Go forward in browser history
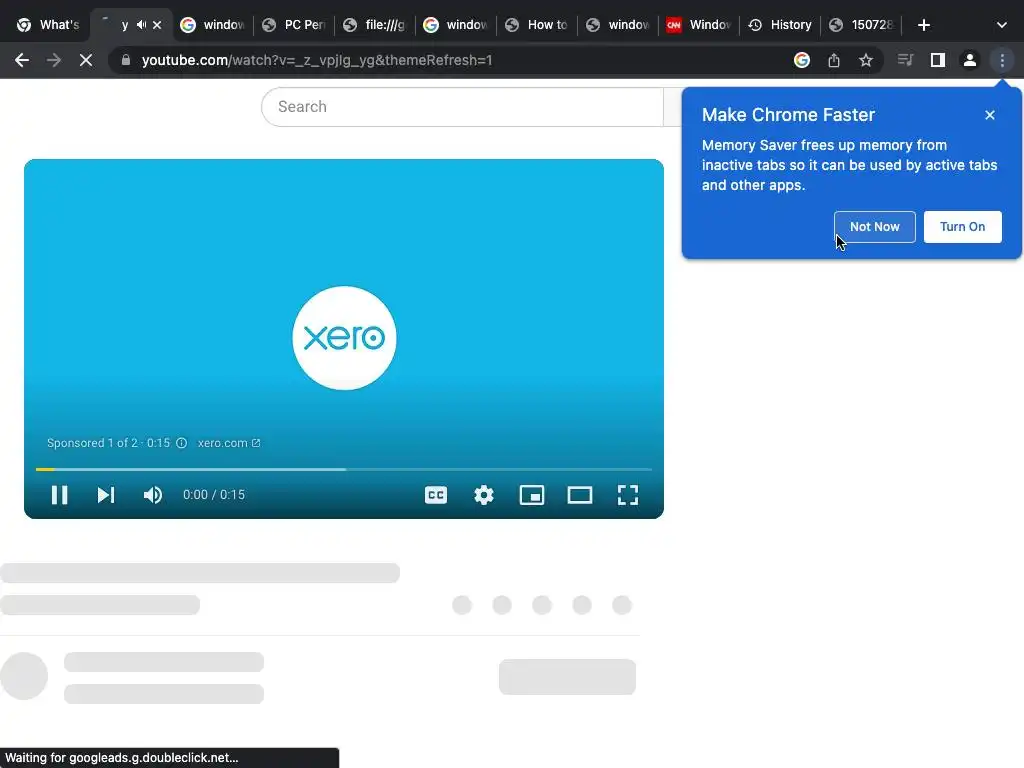 [x=54, y=60]
